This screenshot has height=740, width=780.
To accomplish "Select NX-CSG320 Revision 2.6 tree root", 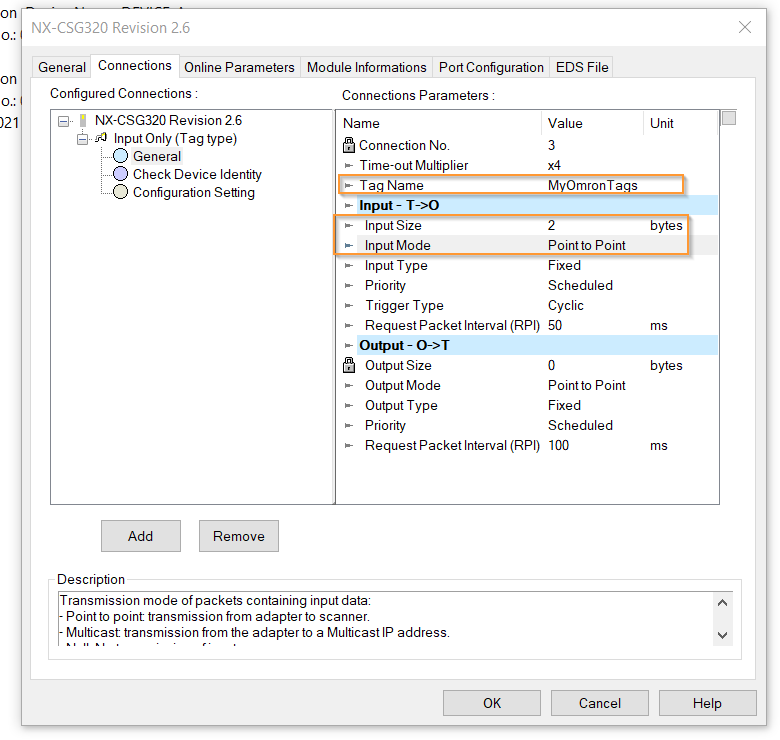I will (x=168, y=120).
